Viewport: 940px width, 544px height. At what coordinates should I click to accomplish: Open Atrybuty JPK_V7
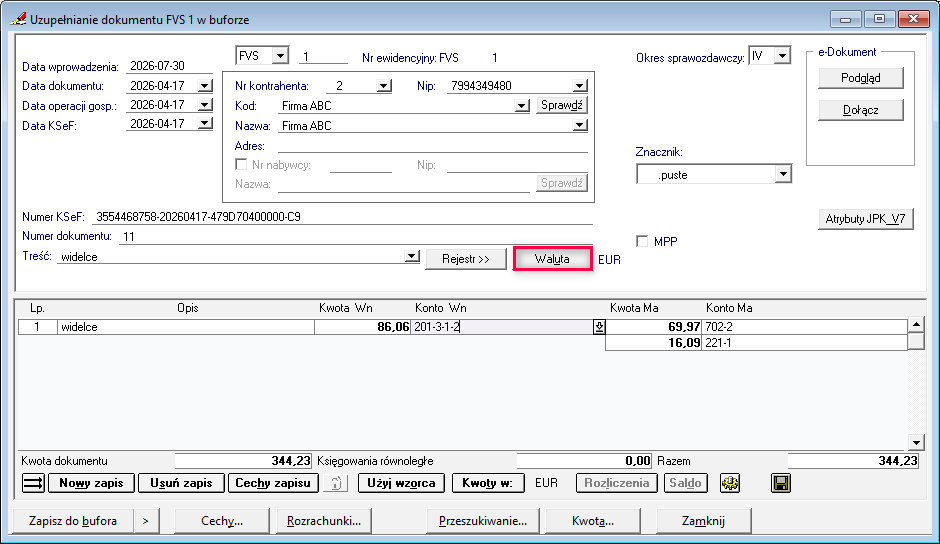[x=866, y=219]
